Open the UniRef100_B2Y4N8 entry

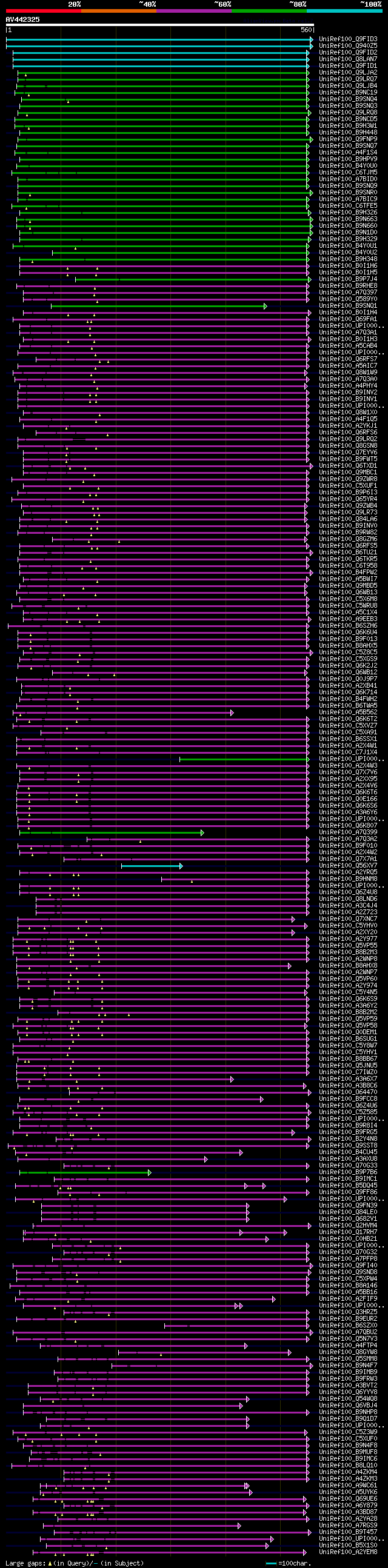[348, 1139]
